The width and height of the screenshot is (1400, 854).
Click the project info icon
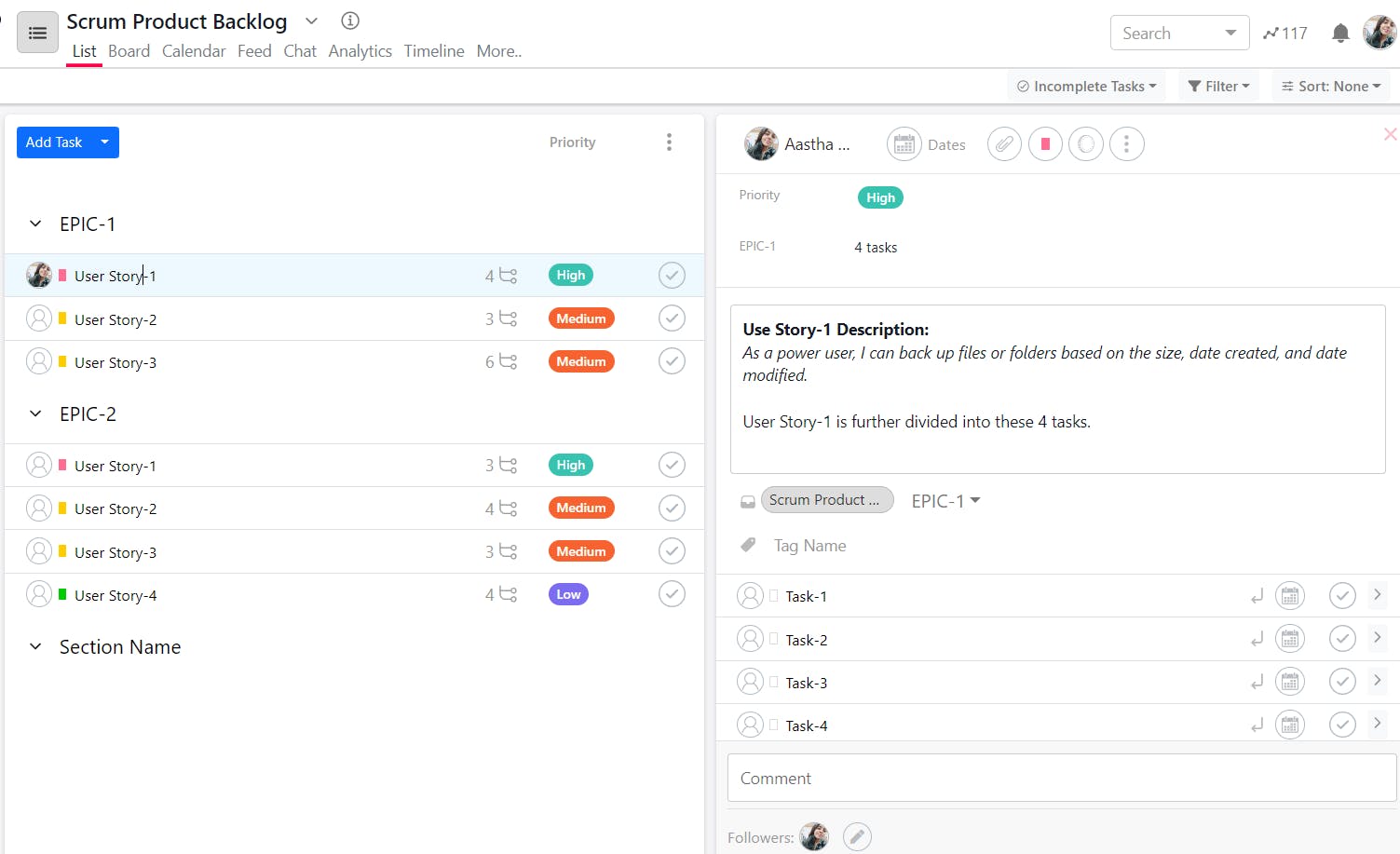[350, 20]
